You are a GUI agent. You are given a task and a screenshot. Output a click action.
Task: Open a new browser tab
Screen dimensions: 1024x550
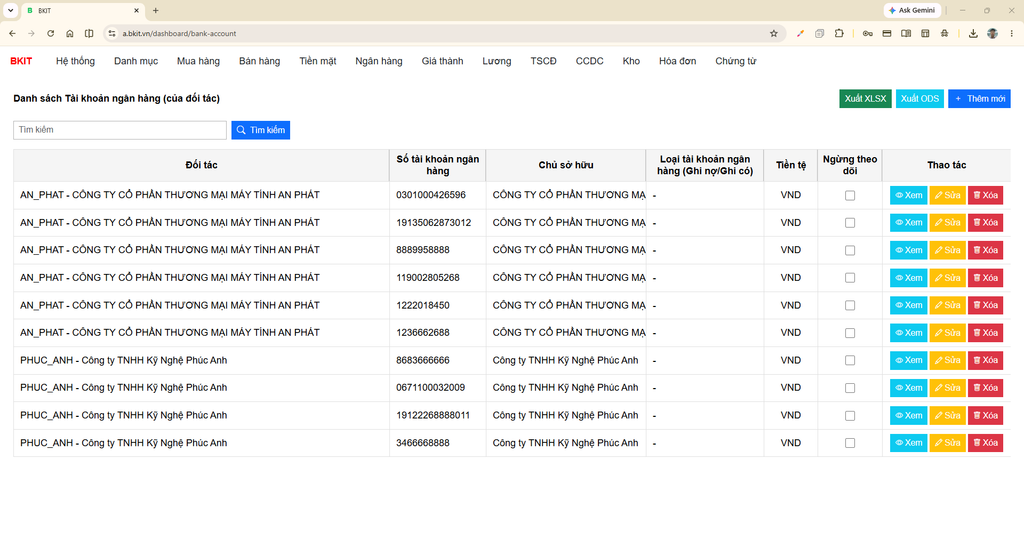point(155,10)
